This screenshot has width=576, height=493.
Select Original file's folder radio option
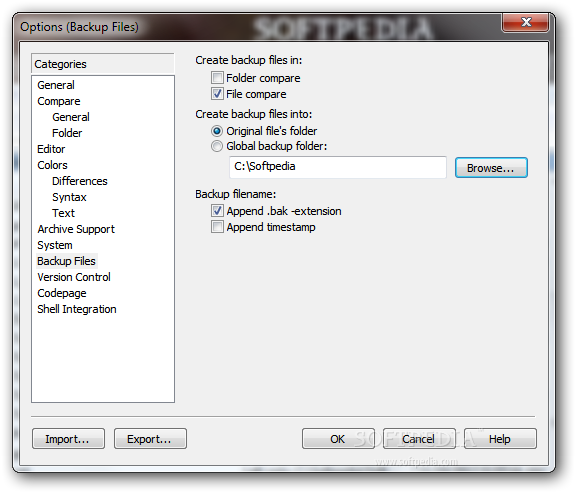pos(217,131)
